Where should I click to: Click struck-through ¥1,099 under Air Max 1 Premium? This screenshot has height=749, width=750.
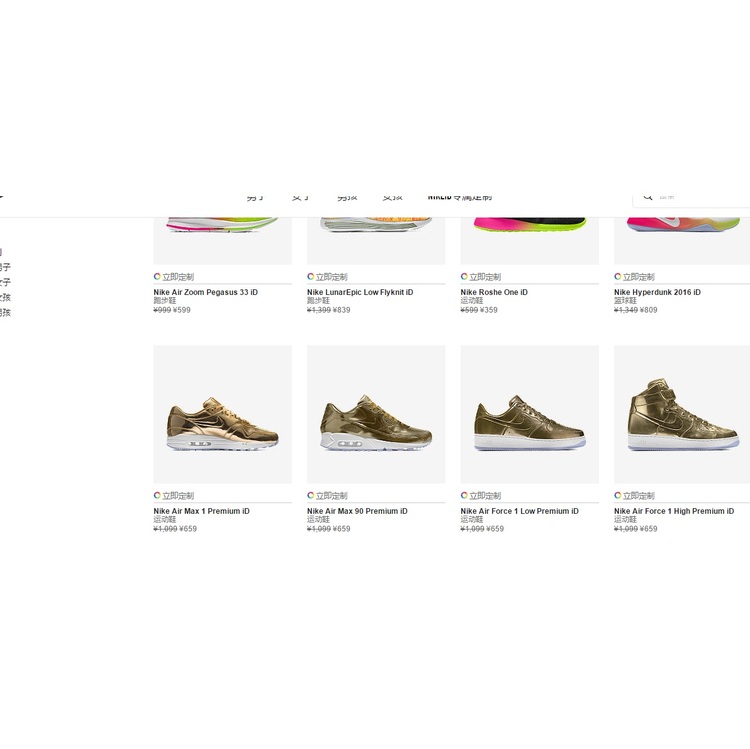pyautogui.click(x=165, y=529)
